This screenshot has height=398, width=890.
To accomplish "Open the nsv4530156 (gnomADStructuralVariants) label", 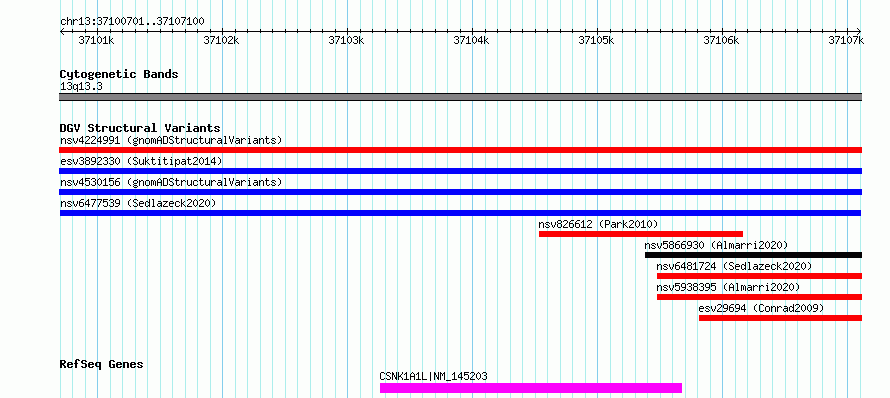I will click(171, 182).
